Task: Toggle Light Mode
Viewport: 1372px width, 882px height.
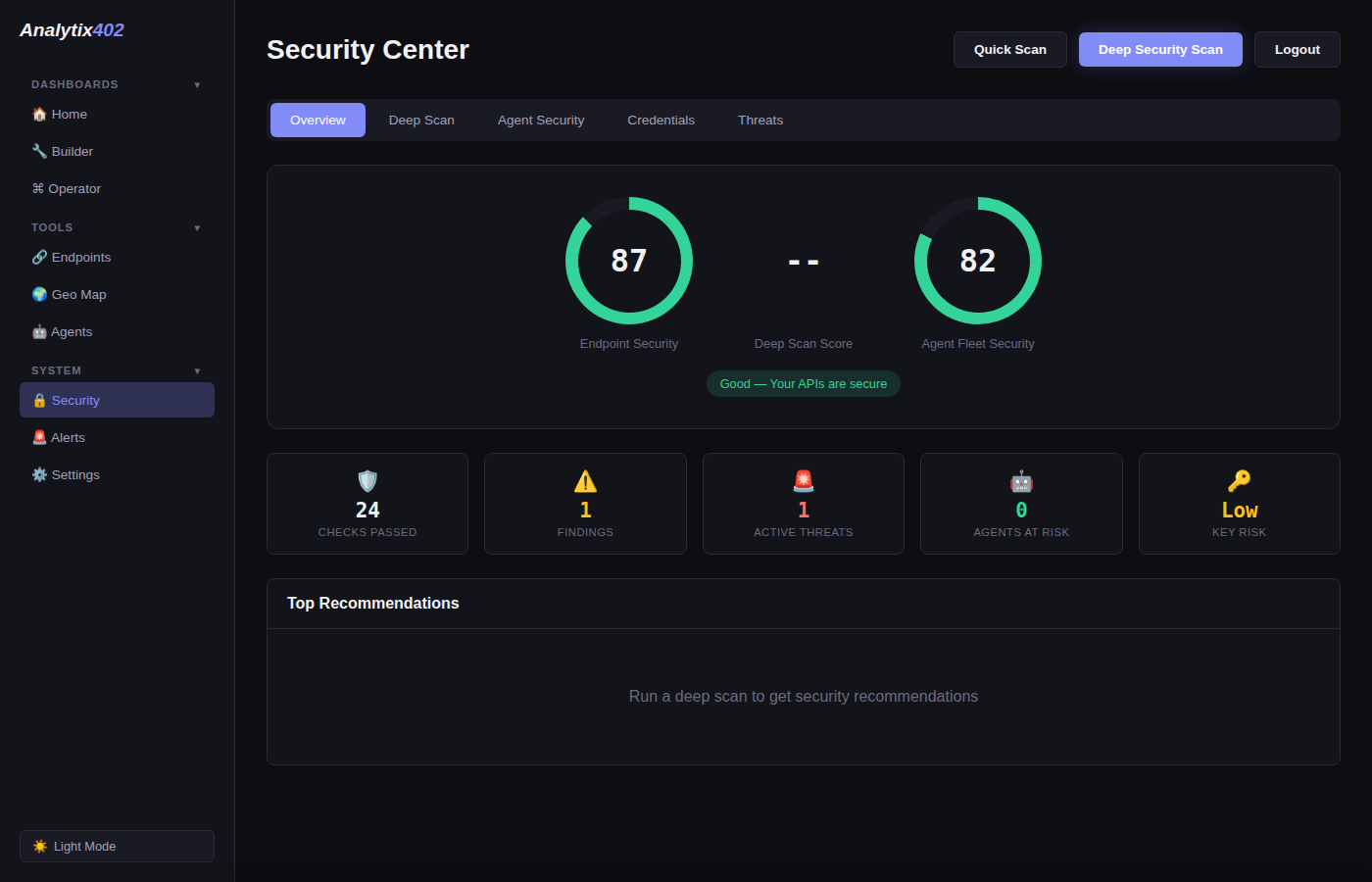Action: pyautogui.click(x=117, y=846)
